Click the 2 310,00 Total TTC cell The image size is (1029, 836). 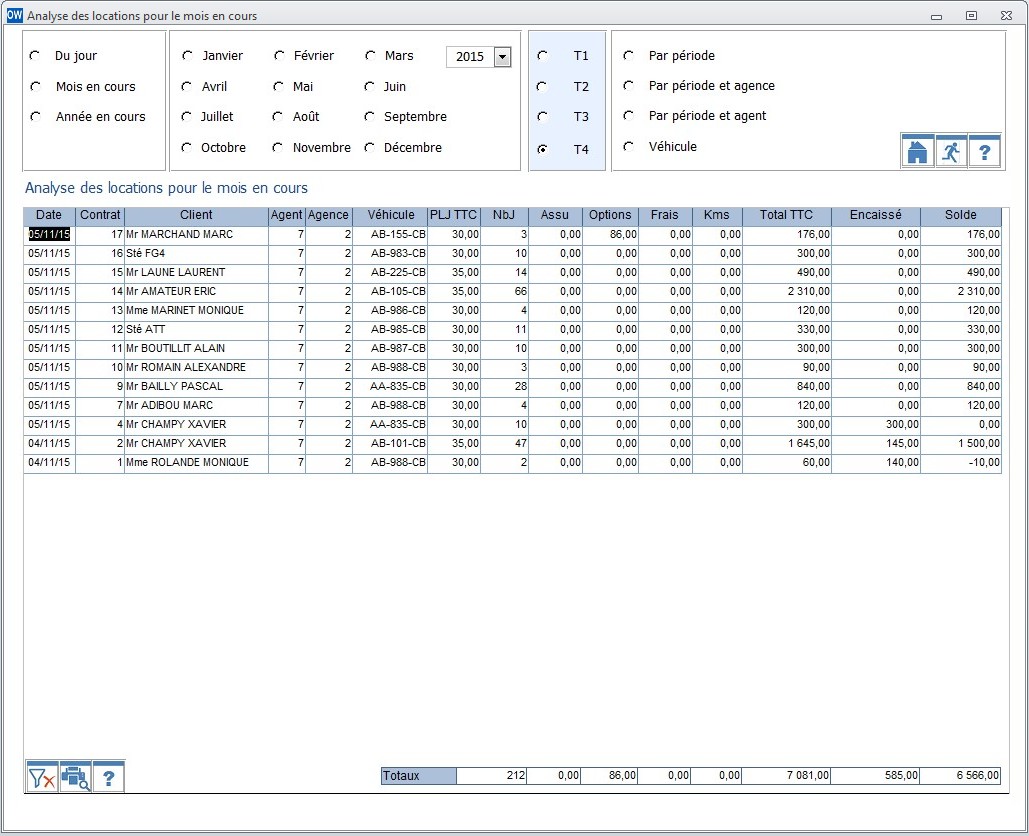point(787,291)
